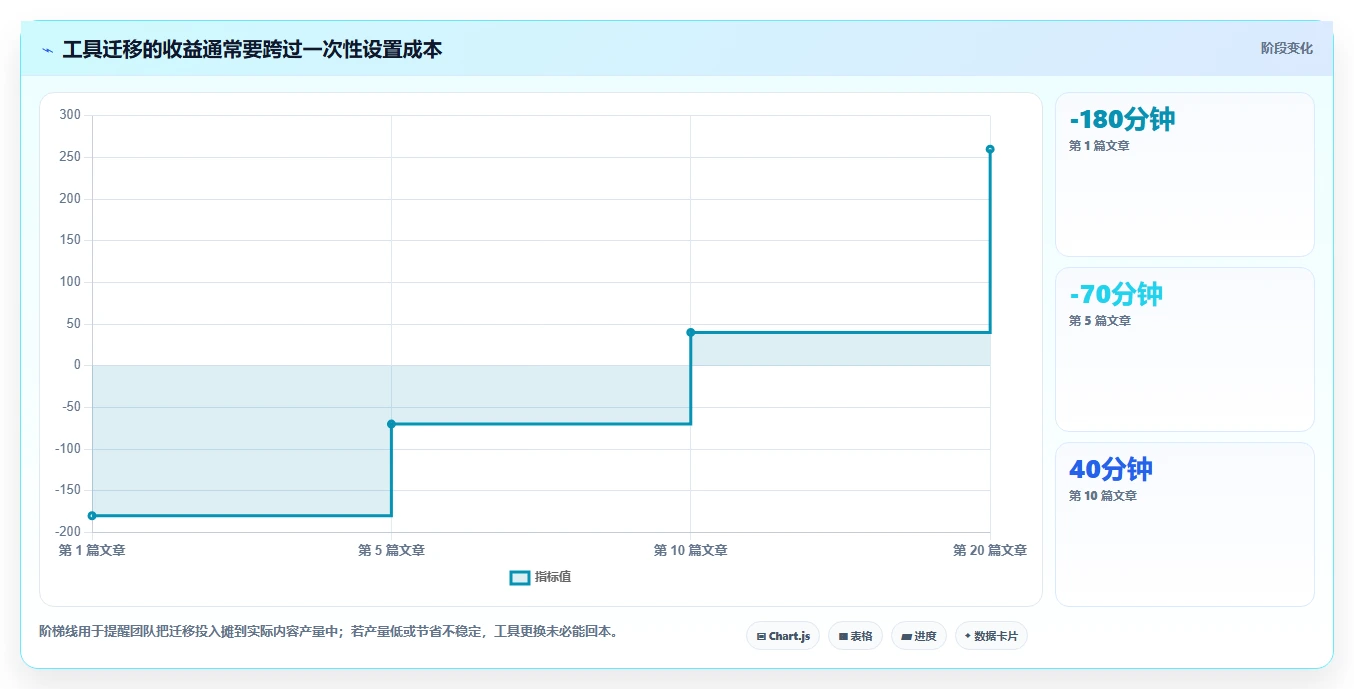Click the card subtitle 第 5 篇文章
The height and width of the screenshot is (689, 1354).
point(1100,321)
